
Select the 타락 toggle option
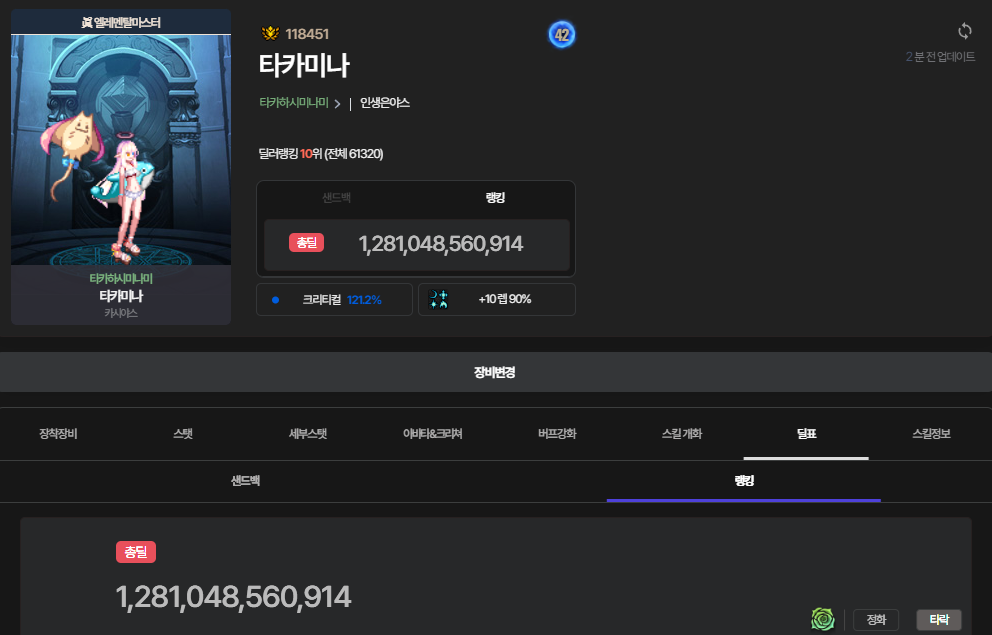(x=939, y=620)
